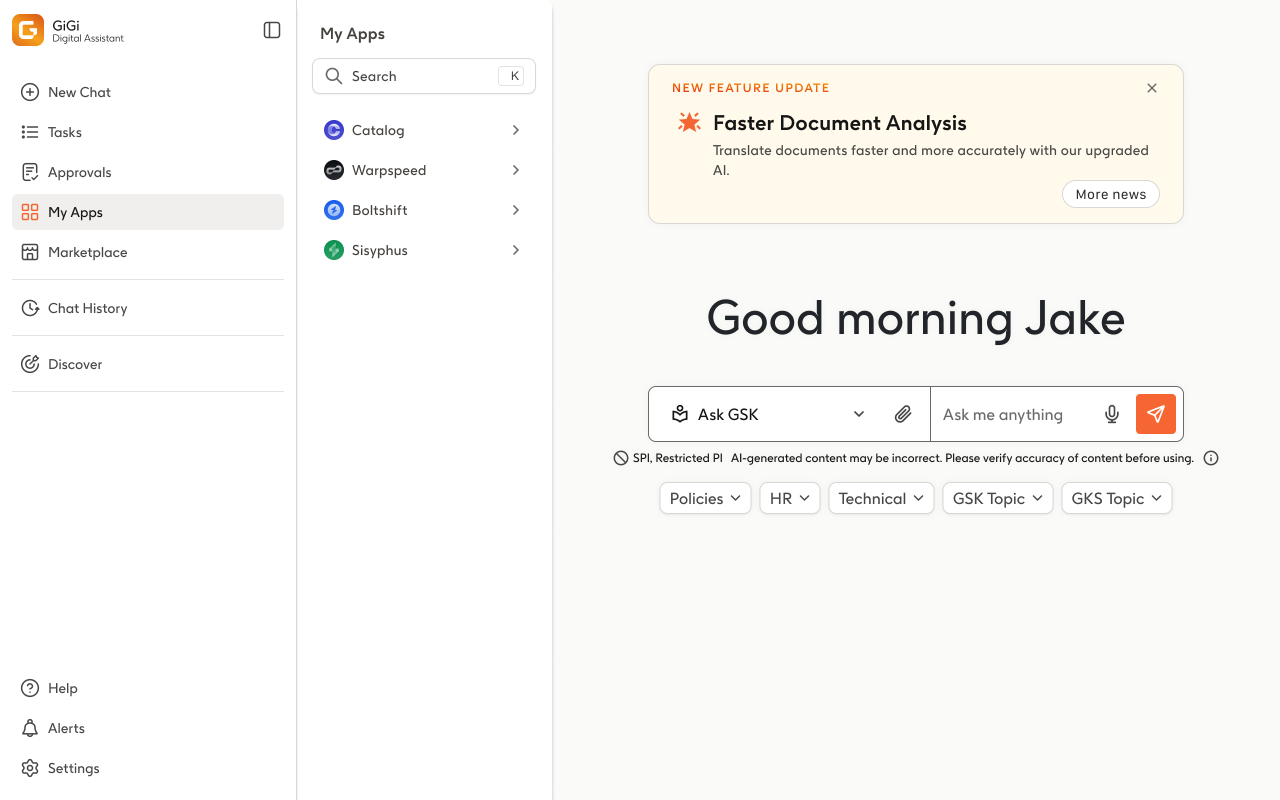The width and height of the screenshot is (1280, 800).
Task: Click the Good morning Jake greeting
Action: coord(916,319)
